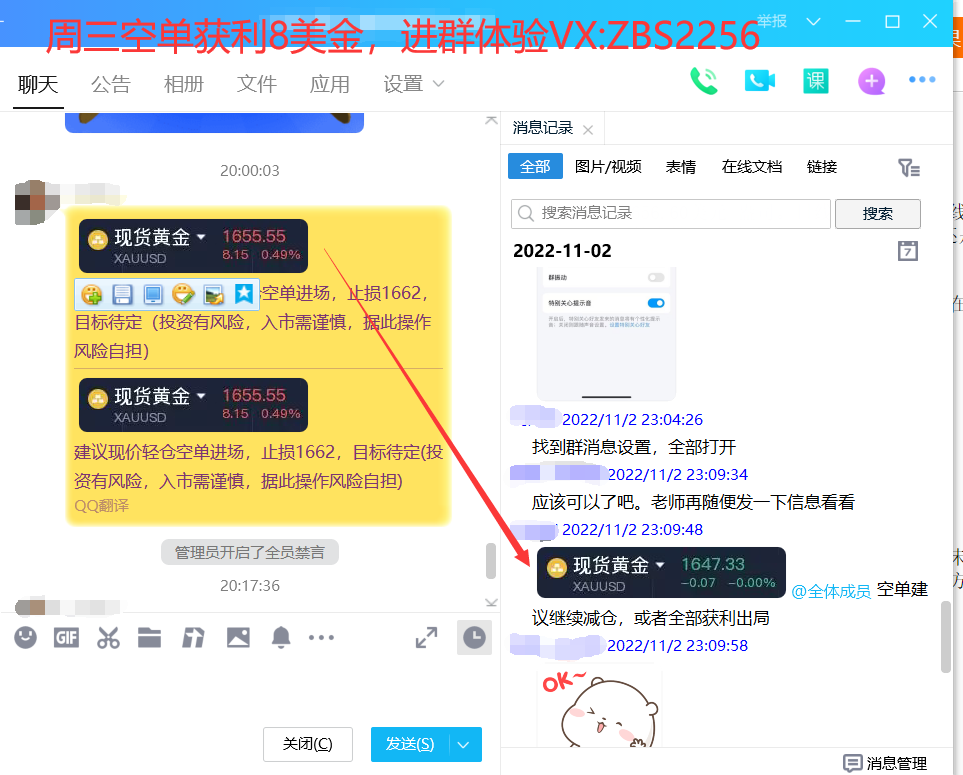The width and height of the screenshot is (963, 775).
Task: Expand the title bar chevron menu
Action: pyautogui.click(x=813, y=22)
